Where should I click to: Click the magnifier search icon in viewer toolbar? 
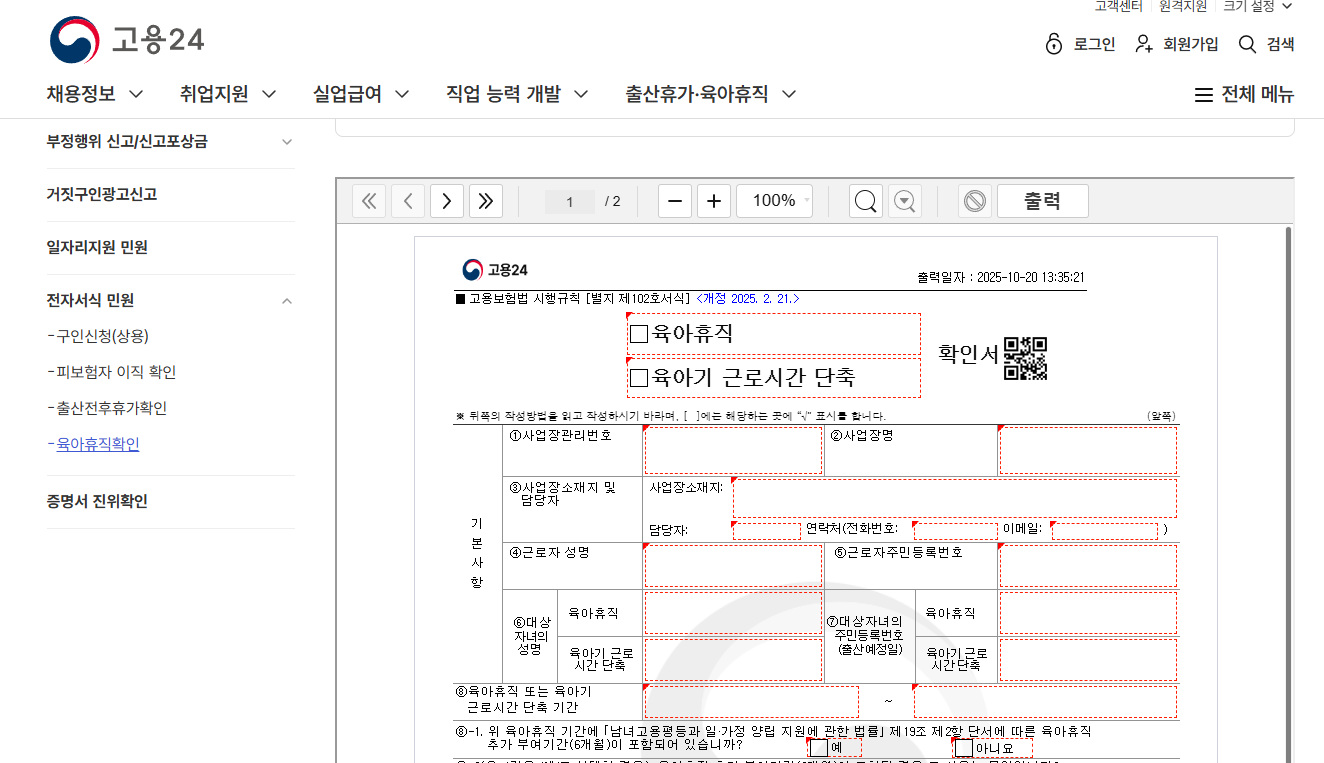866,201
